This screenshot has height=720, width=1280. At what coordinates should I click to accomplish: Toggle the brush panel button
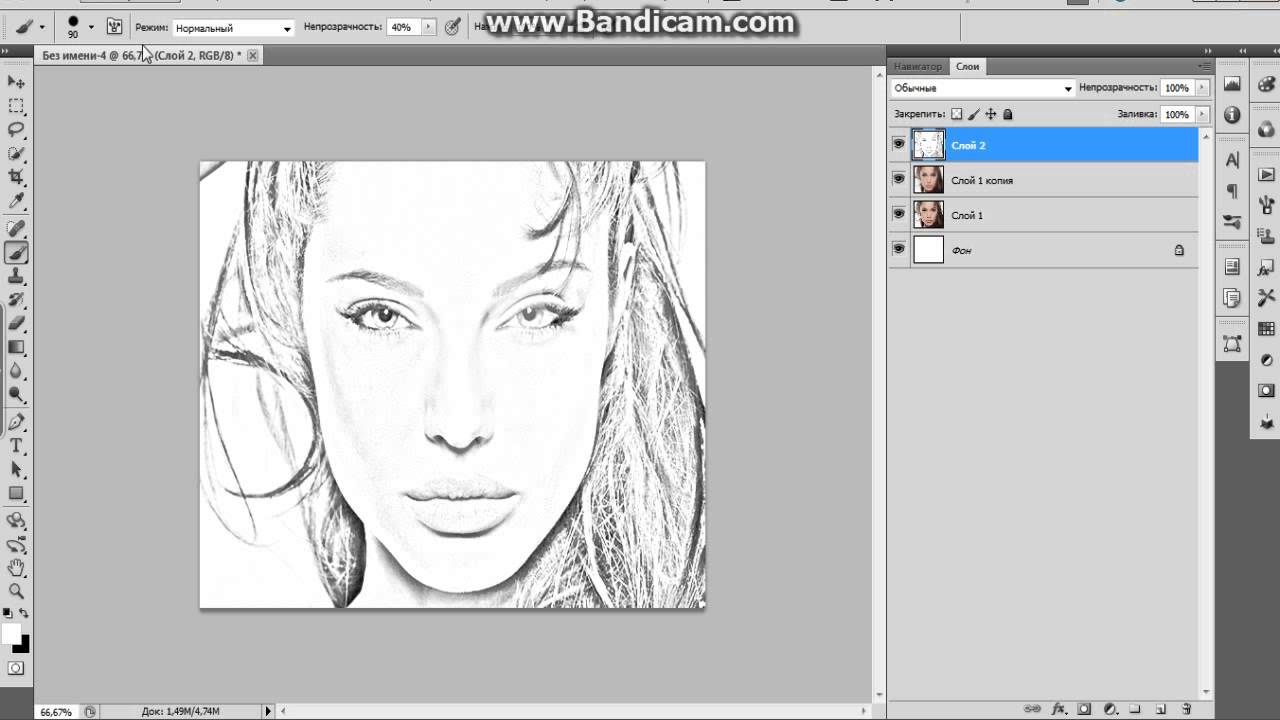114,28
